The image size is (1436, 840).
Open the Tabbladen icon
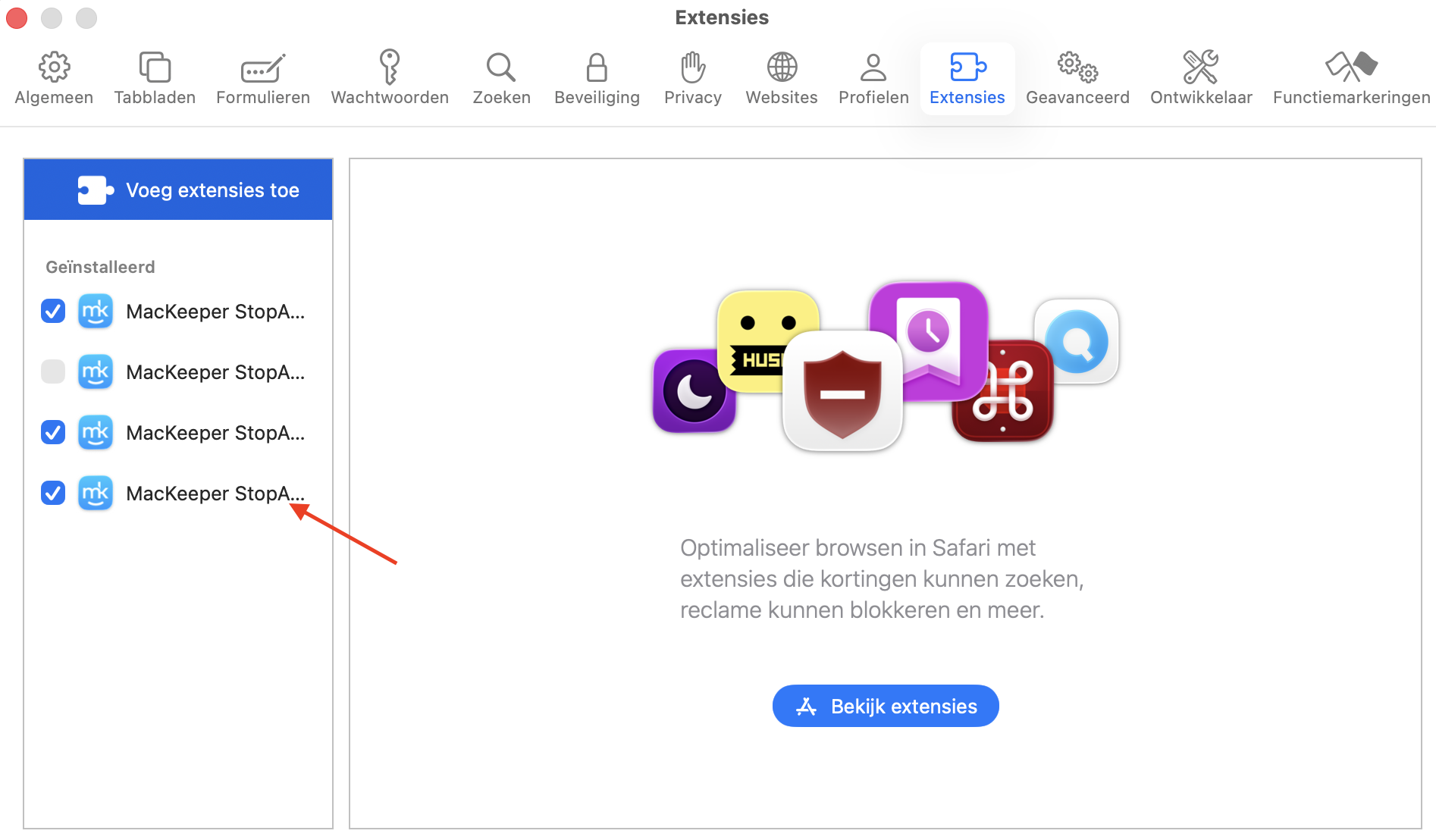155,67
